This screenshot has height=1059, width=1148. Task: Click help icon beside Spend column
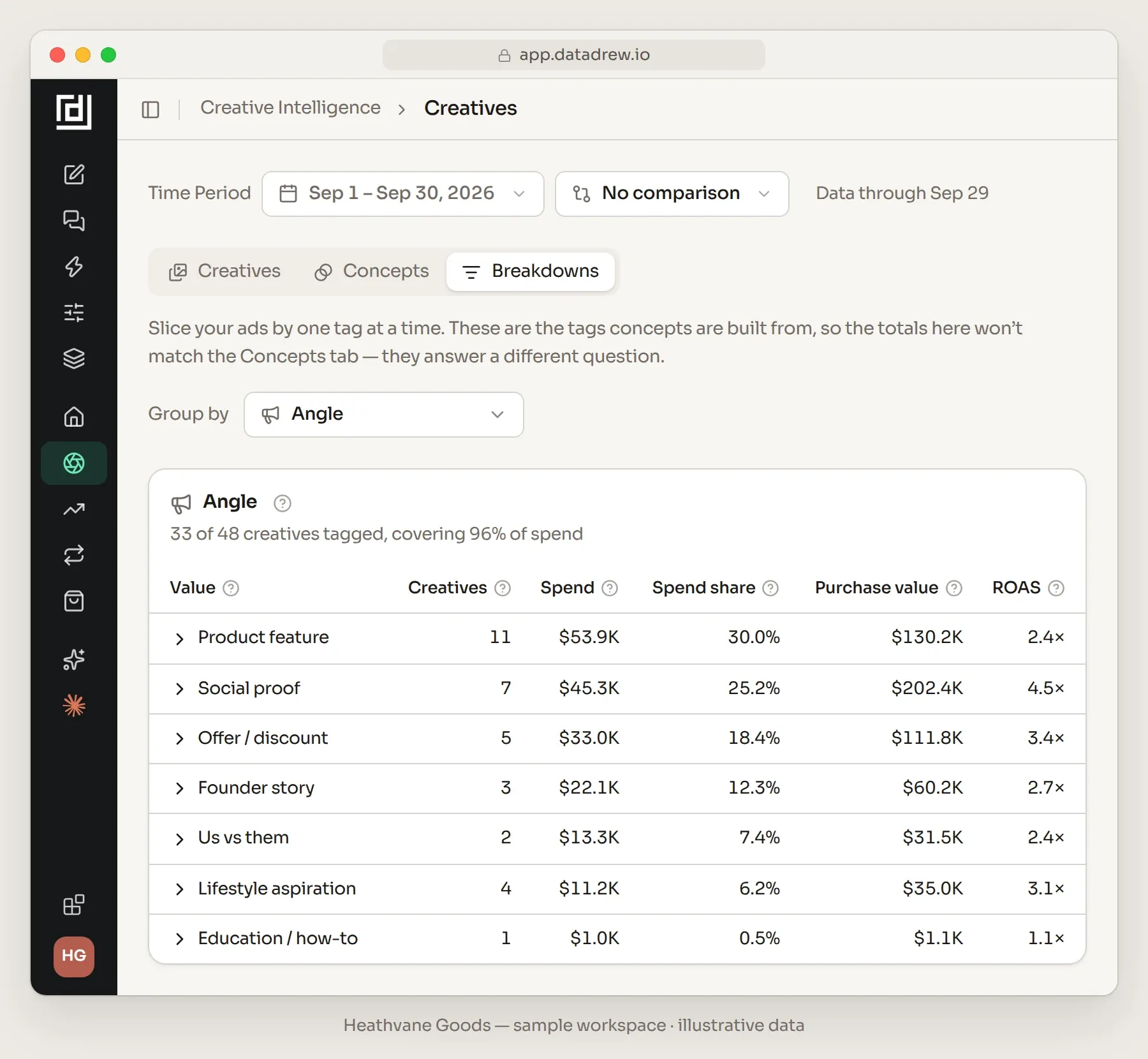coord(610,588)
